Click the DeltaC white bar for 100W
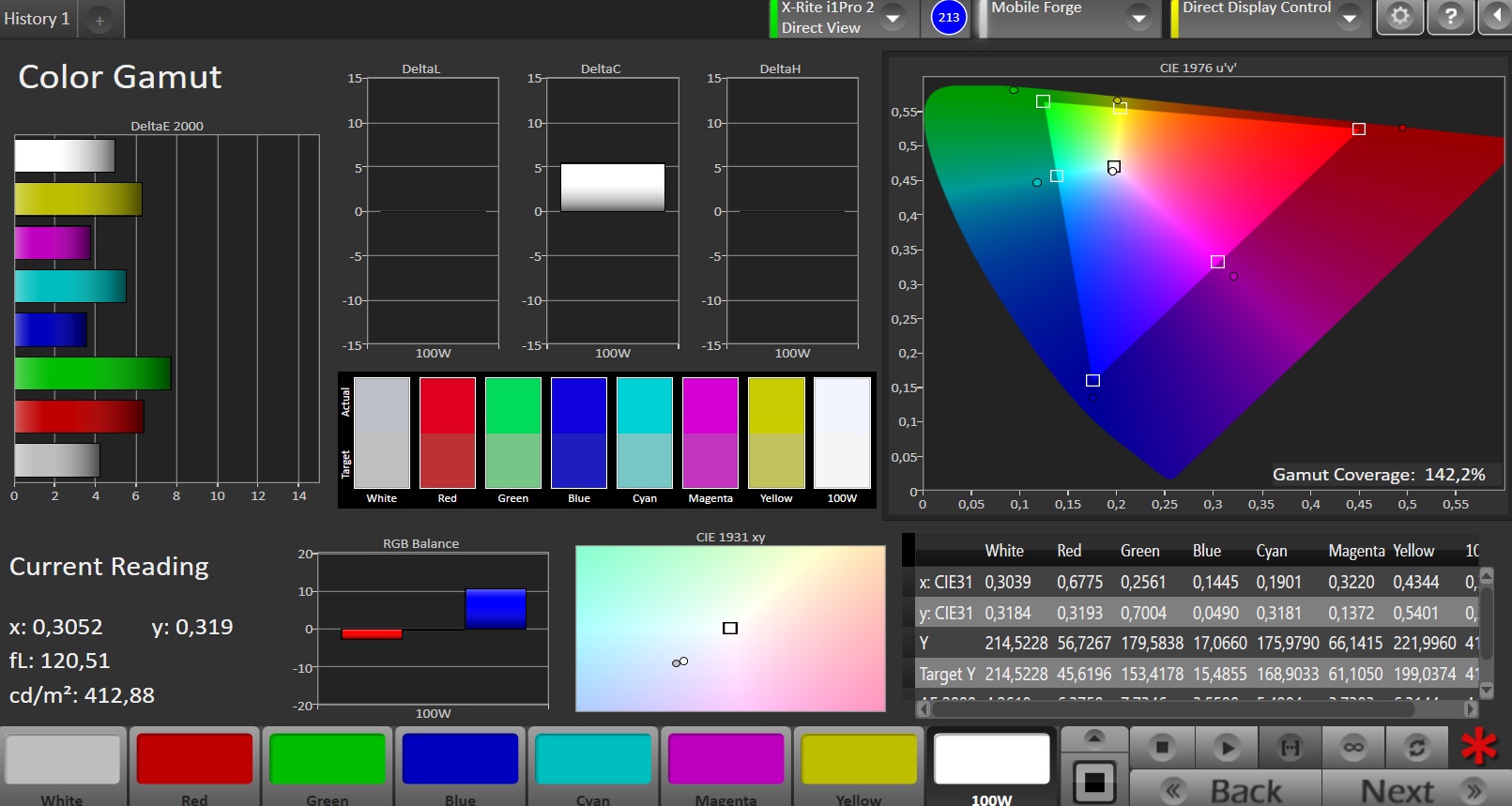 [613, 188]
